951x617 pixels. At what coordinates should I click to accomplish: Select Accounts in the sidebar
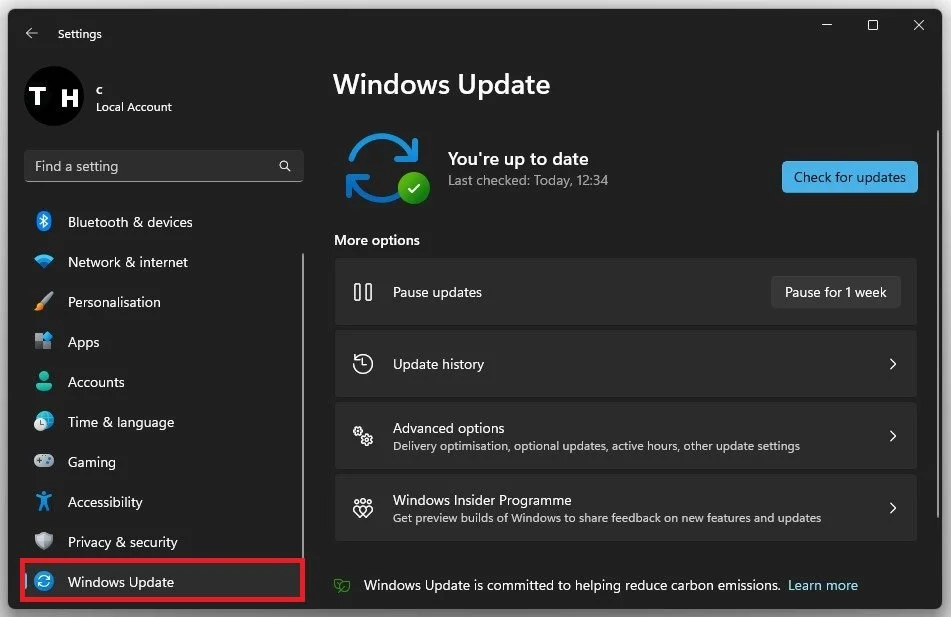tap(163, 382)
